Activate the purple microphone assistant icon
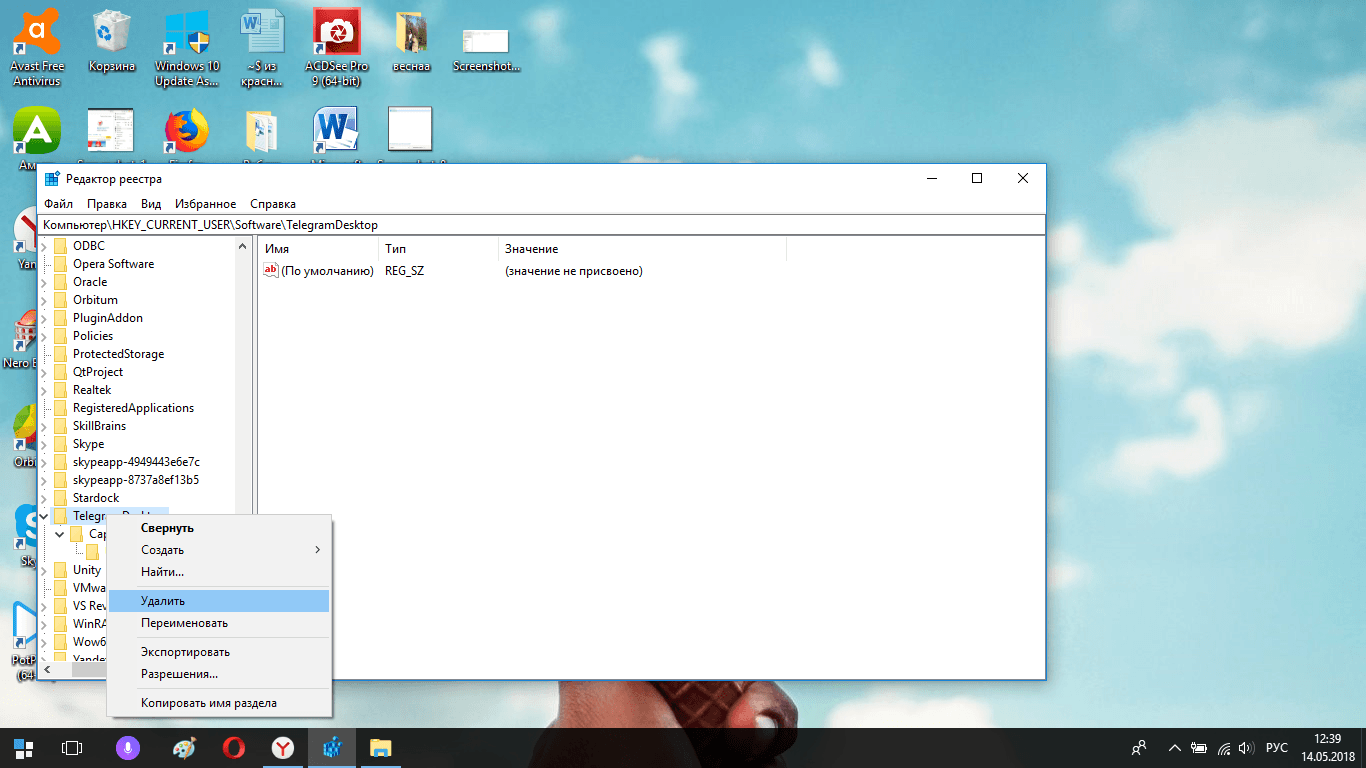The width and height of the screenshot is (1366, 768). [x=127, y=747]
